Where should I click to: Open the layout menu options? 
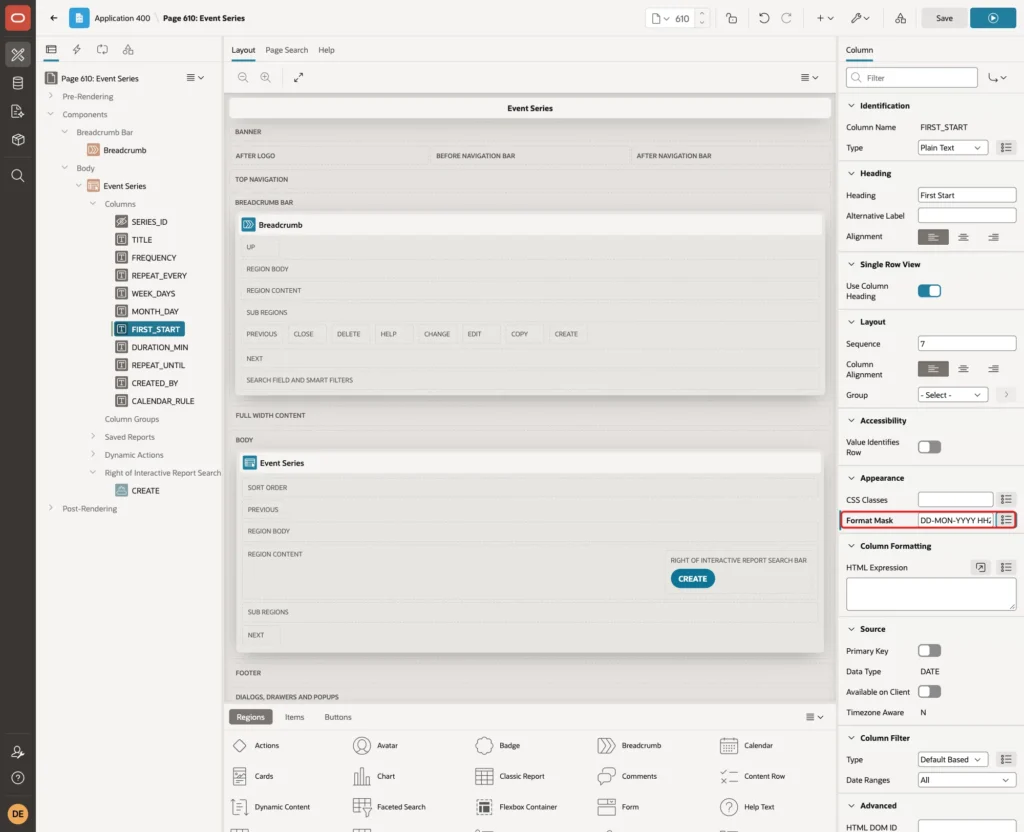[809, 77]
